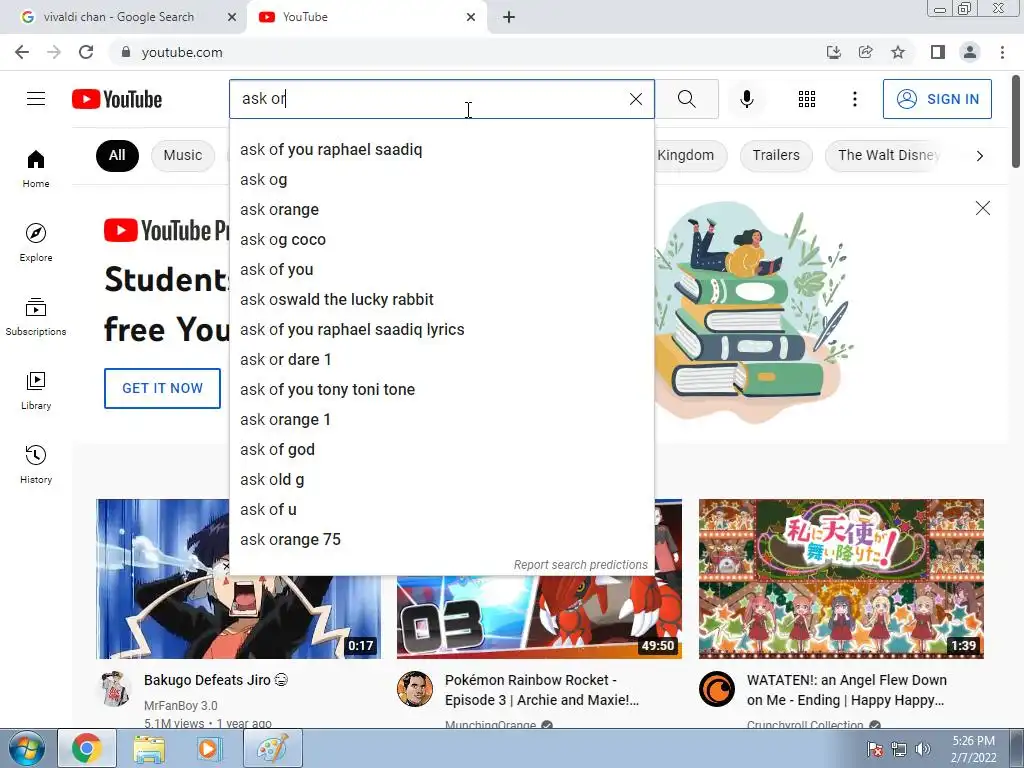Choose suggestion 'ask of you raphael saadiq'
This screenshot has width=1024, height=768.
pyautogui.click(x=441, y=150)
